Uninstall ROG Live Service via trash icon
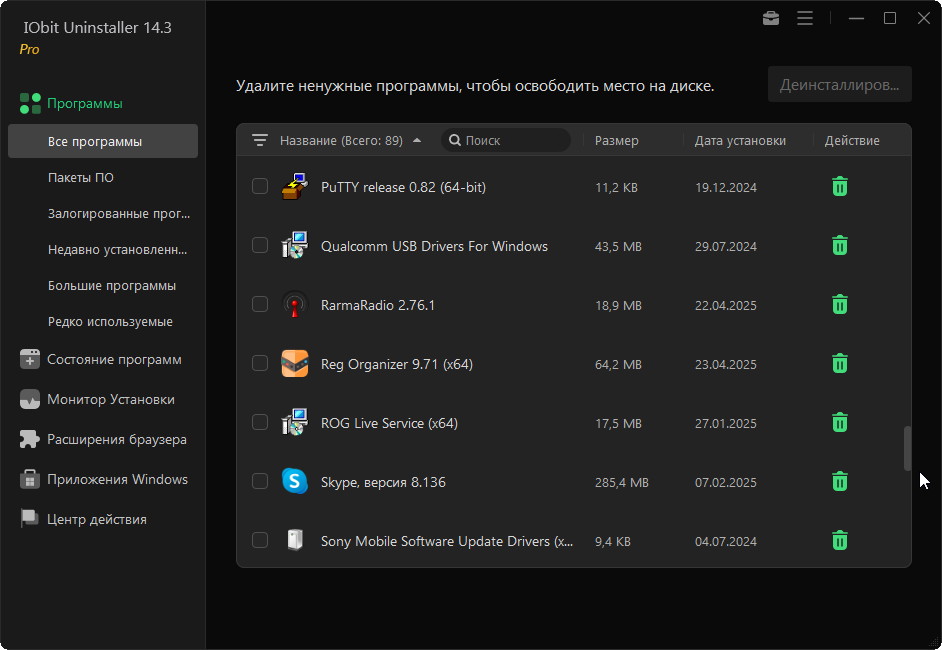Screen dimensions: 942x650 840,422
